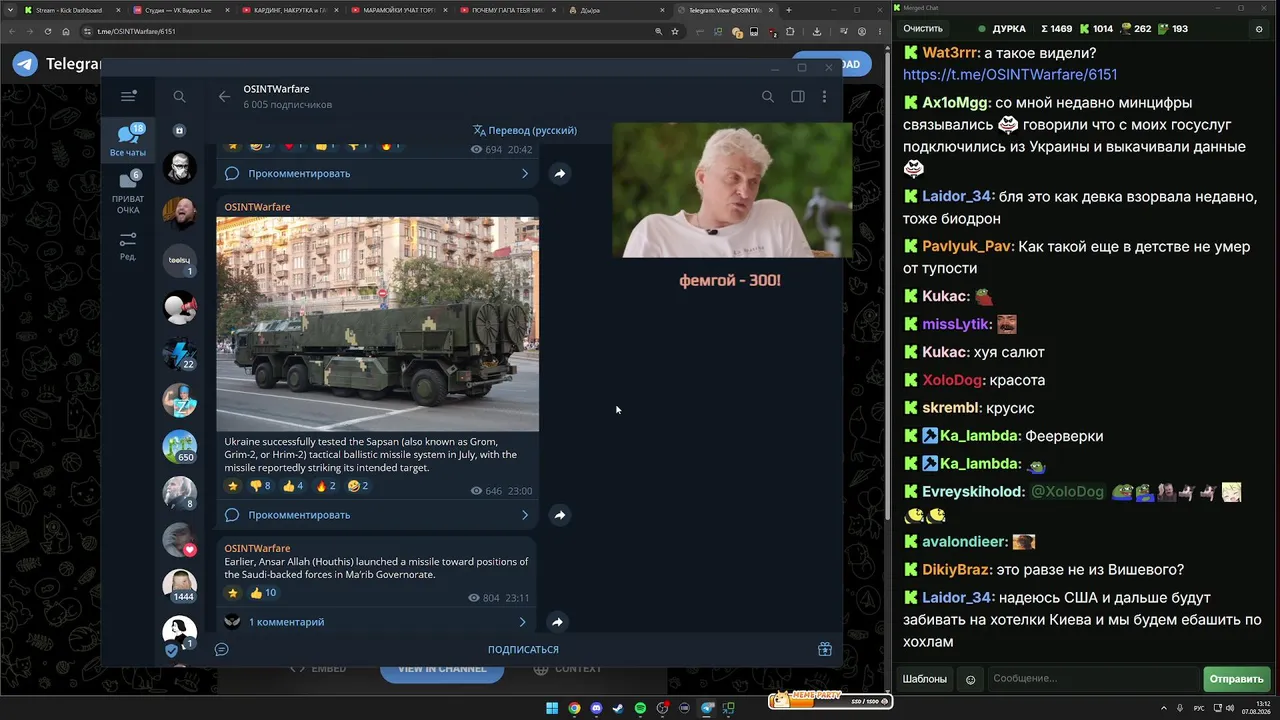The image size is (1280, 720).
Task: Toggle fire reaction on the Sapsan post
Action: pyautogui.click(x=326, y=486)
